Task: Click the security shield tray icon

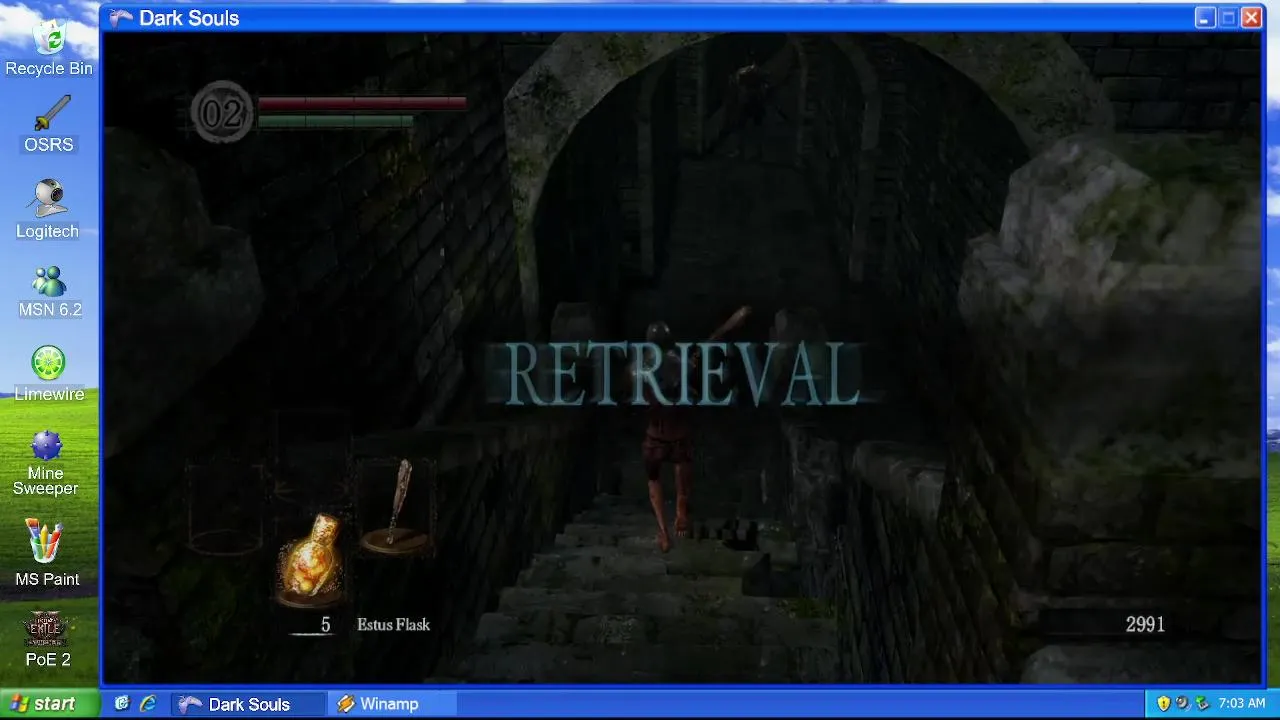Action: click(x=1163, y=704)
